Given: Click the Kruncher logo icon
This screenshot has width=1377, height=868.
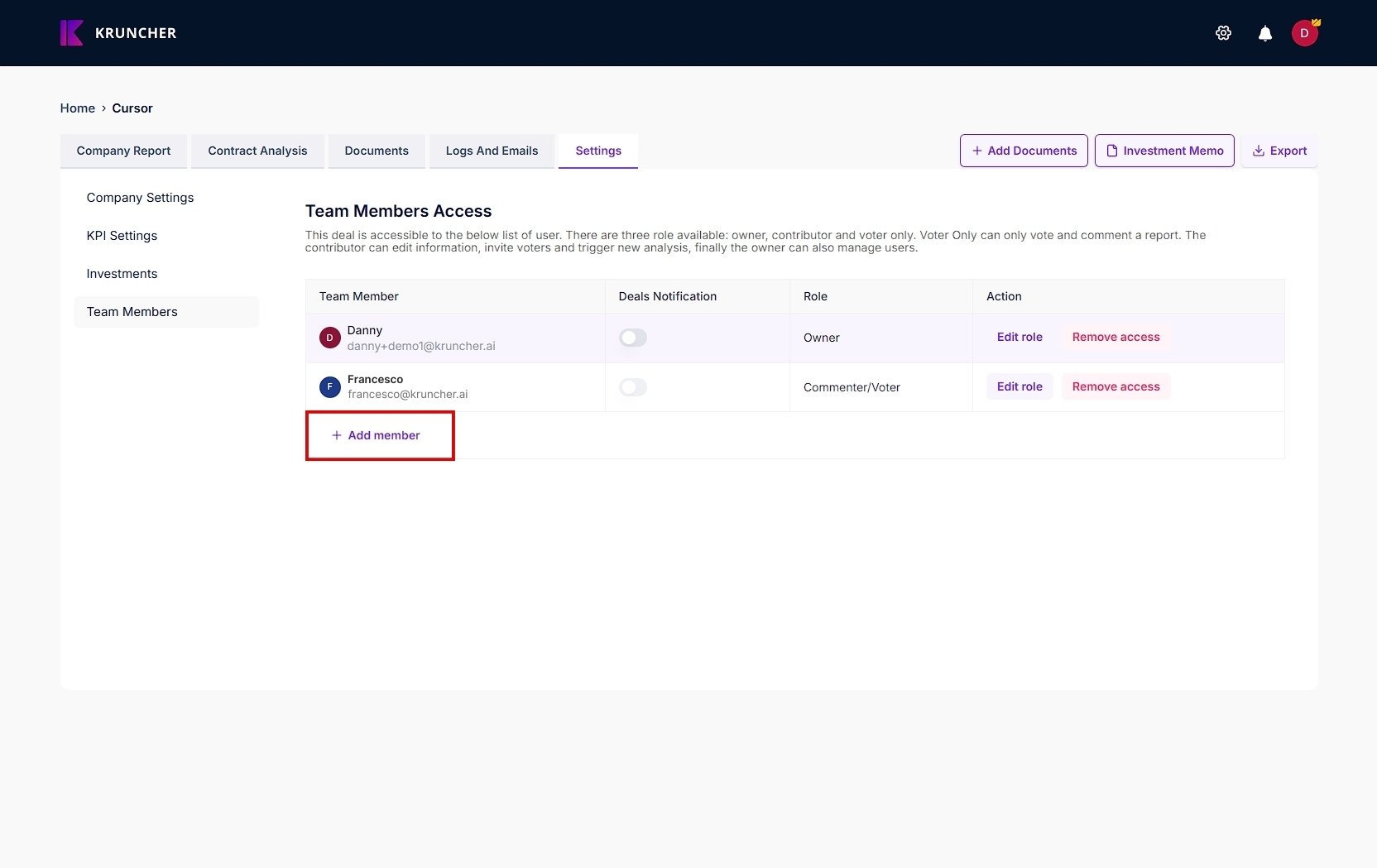Looking at the screenshot, I should (72, 33).
